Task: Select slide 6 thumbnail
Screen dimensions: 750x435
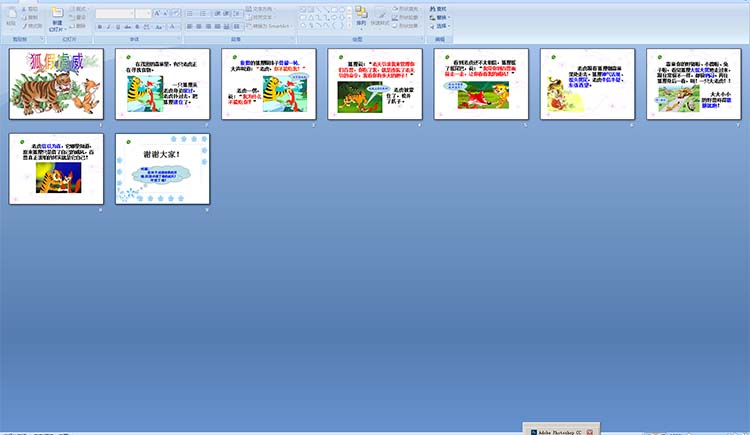Action: [587, 84]
